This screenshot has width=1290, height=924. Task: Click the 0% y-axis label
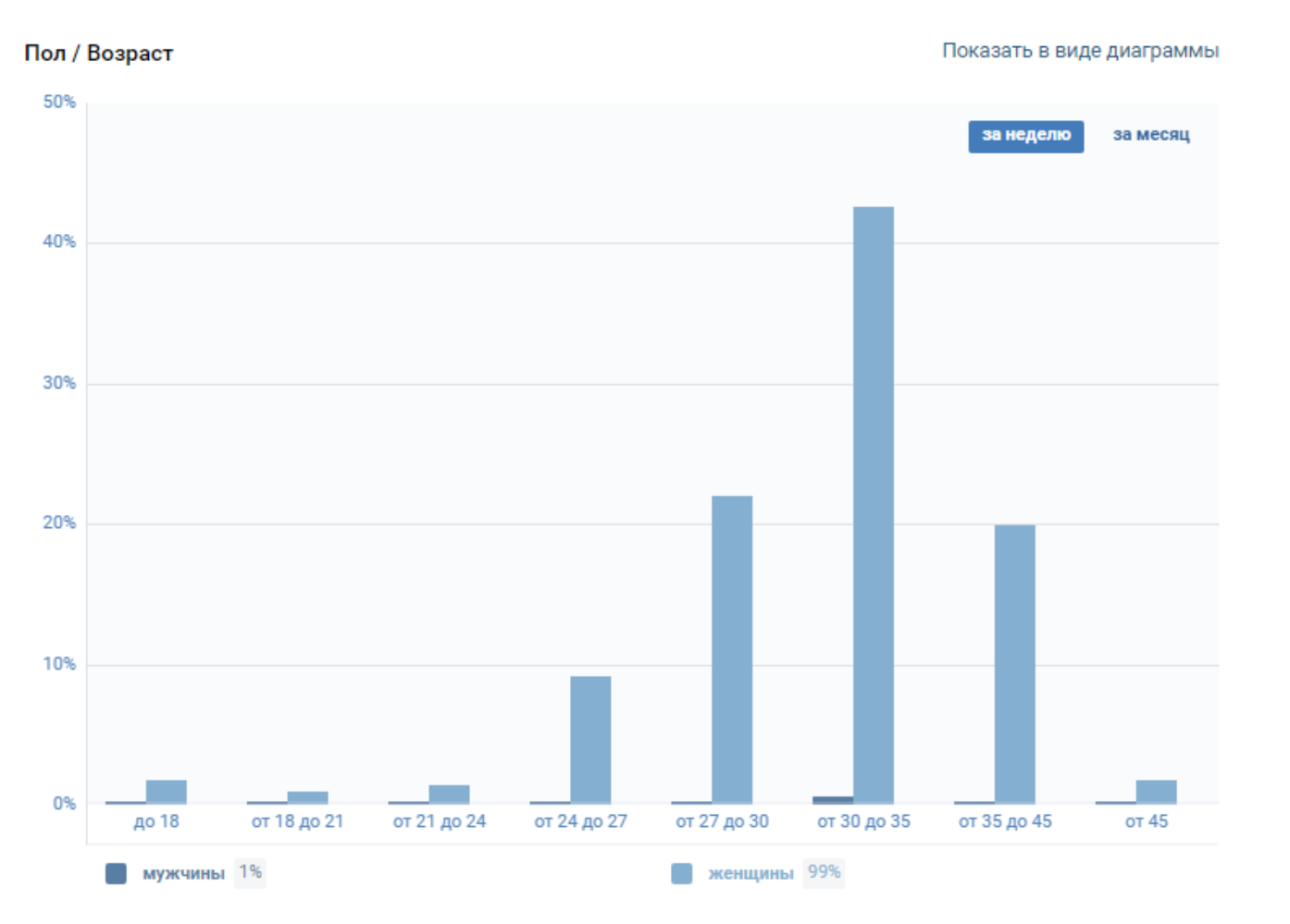[x=64, y=804]
